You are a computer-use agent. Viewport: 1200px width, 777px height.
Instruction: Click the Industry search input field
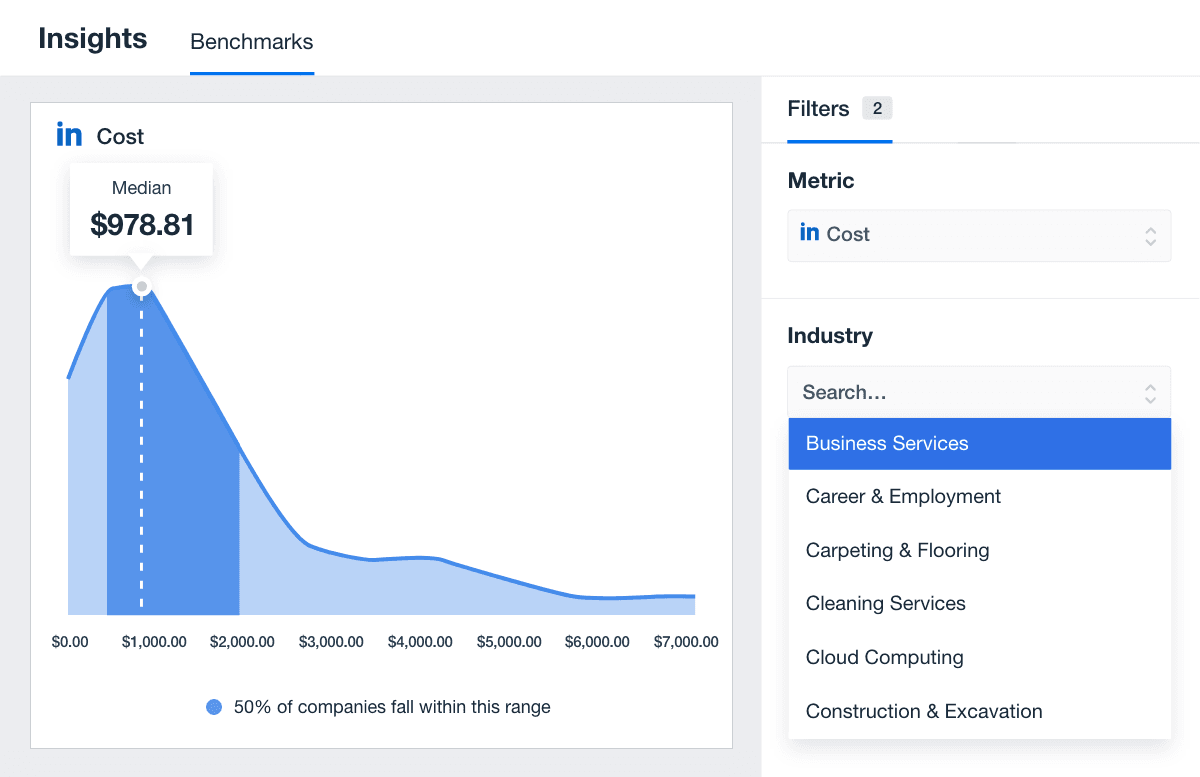point(960,393)
